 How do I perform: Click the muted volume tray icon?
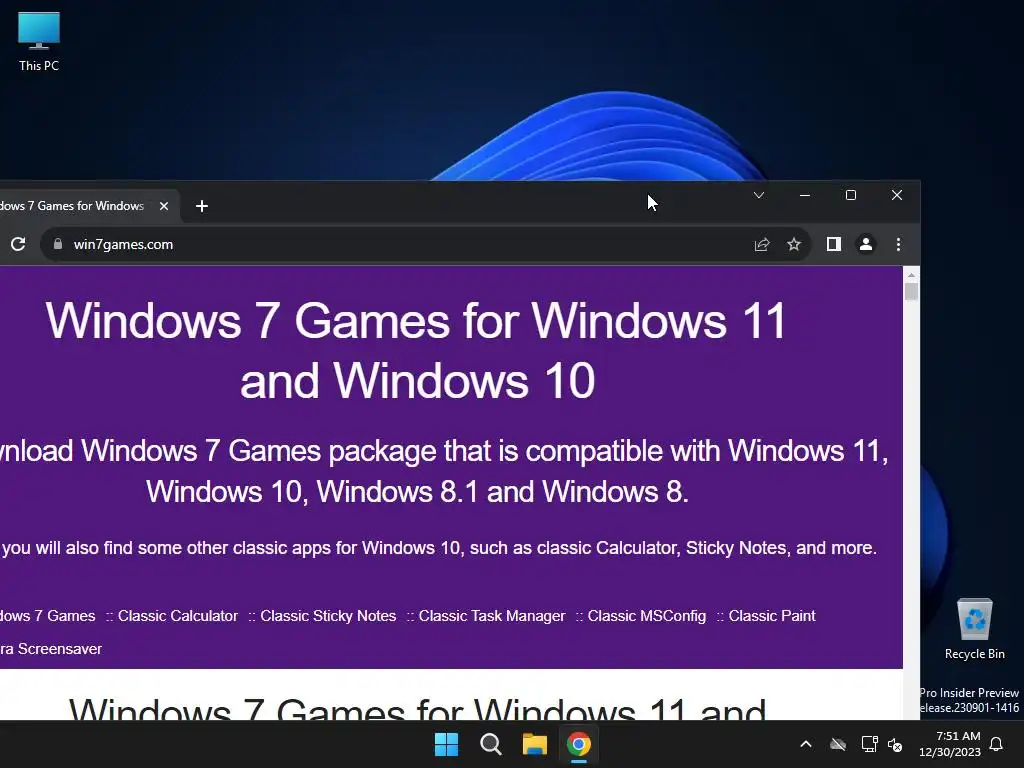pos(895,744)
